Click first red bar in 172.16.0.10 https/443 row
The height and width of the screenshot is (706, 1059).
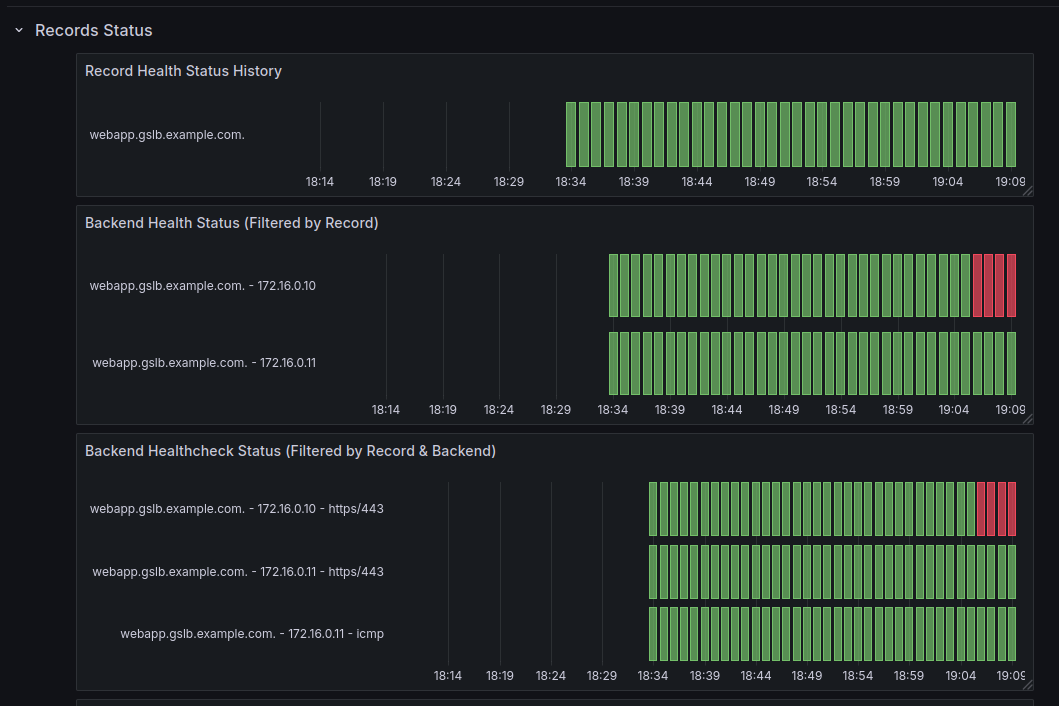[981, 509]
